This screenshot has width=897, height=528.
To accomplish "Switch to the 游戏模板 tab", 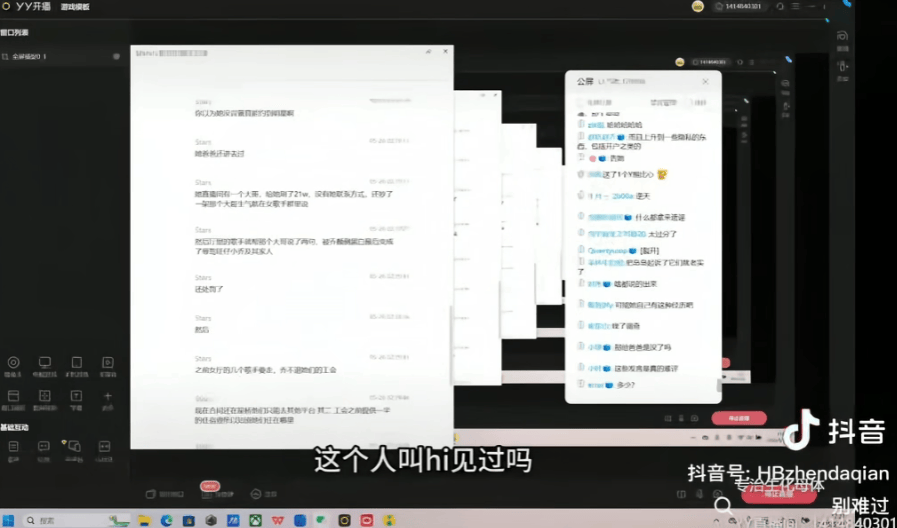I will click(x=74, y=6).
